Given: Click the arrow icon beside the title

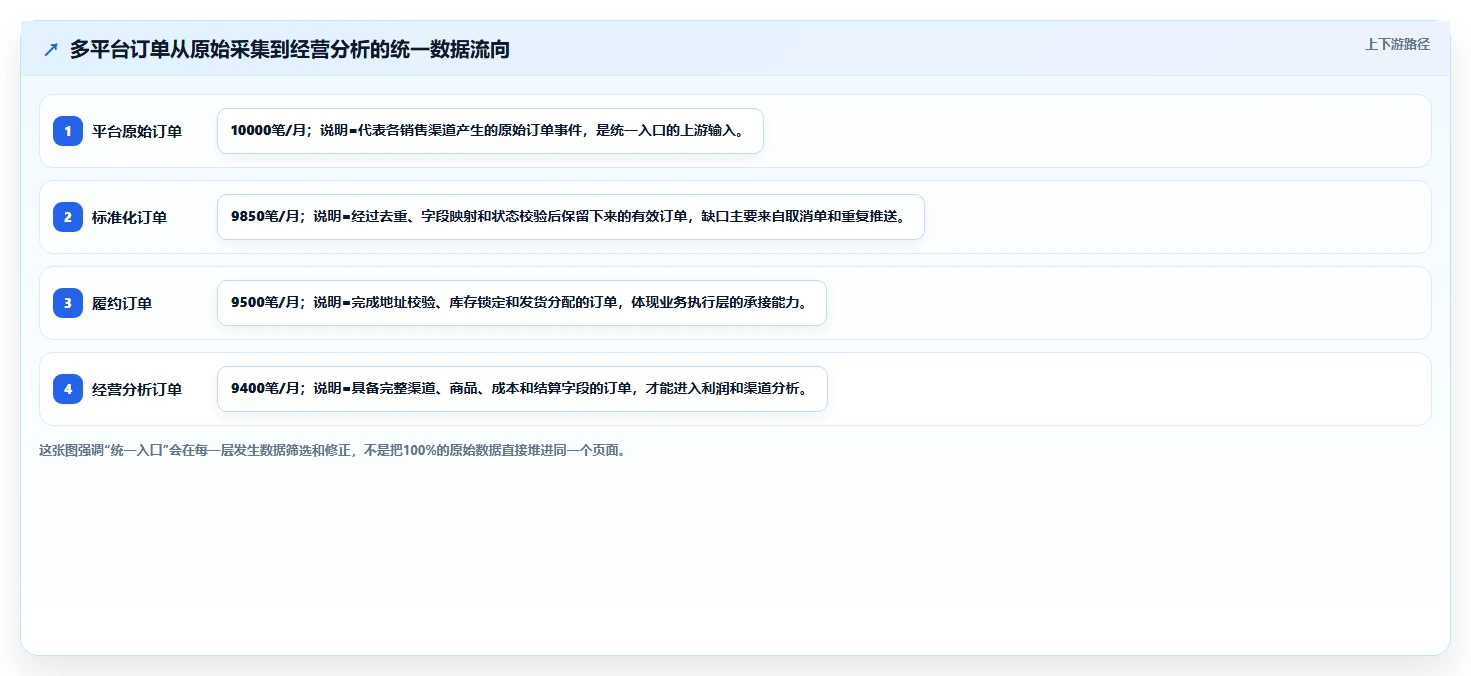Looking at the screenshot, I should (x=51, y=49).
